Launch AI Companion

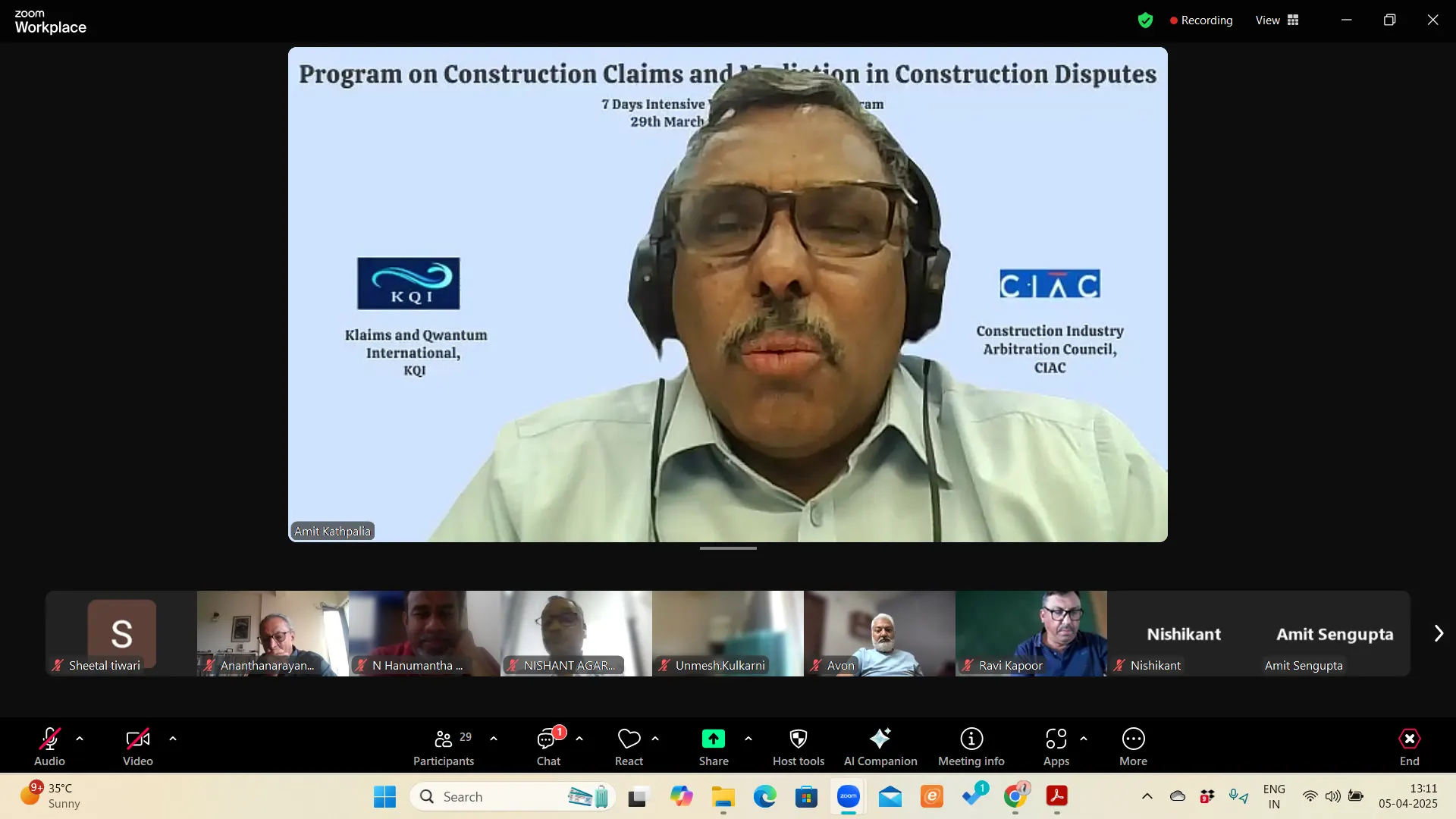(880, 747)
